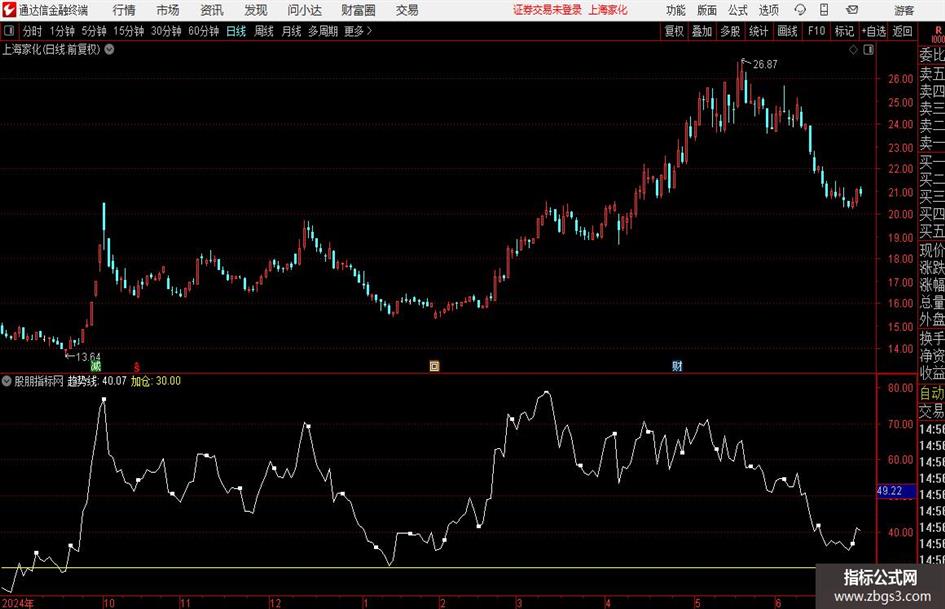
Task: Switch to the 30分钟 period tab
Action: pos(166,31)
